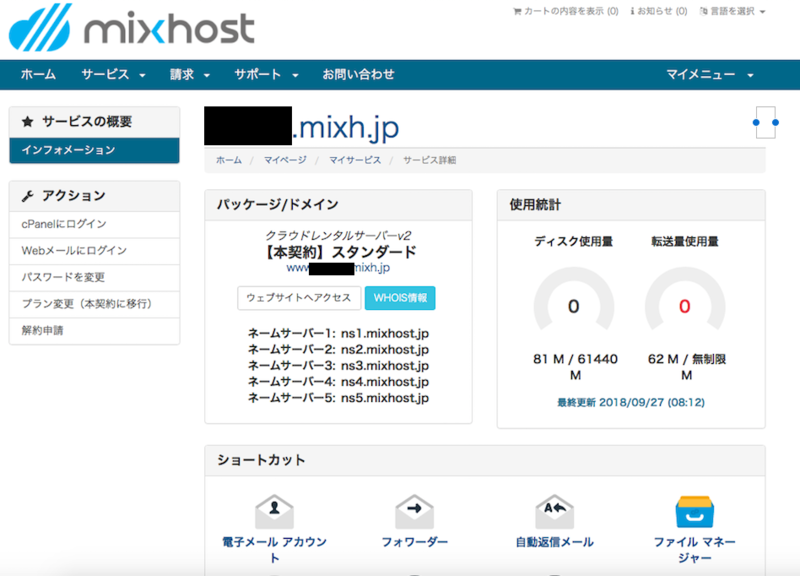Click ネームサーバー3: ns3.mixhost.jp text
800x576 pixels.
(x=338, y=366)
